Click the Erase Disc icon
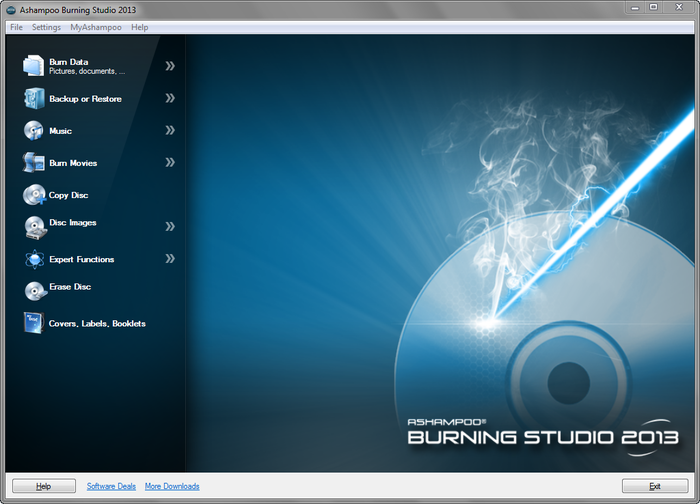The width and height of the screenshot is (700, 504). pos(36,291)
